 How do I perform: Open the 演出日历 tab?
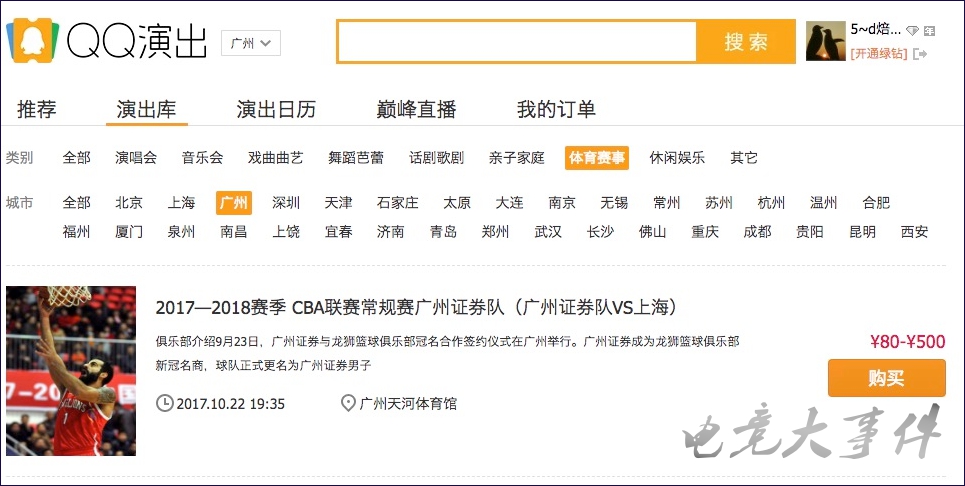click(276, 110)
